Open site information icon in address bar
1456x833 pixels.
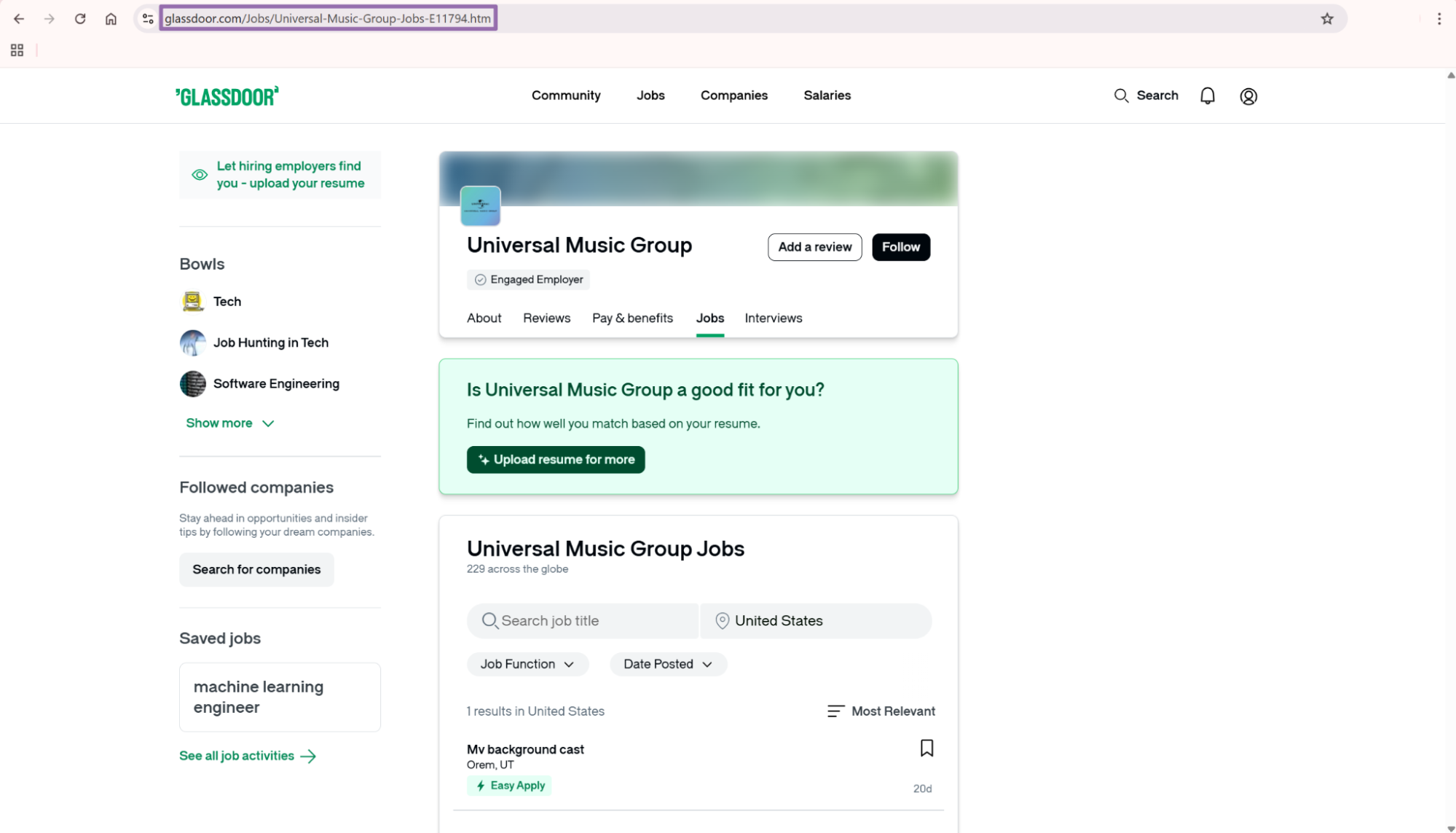click(x=148, y=19)
